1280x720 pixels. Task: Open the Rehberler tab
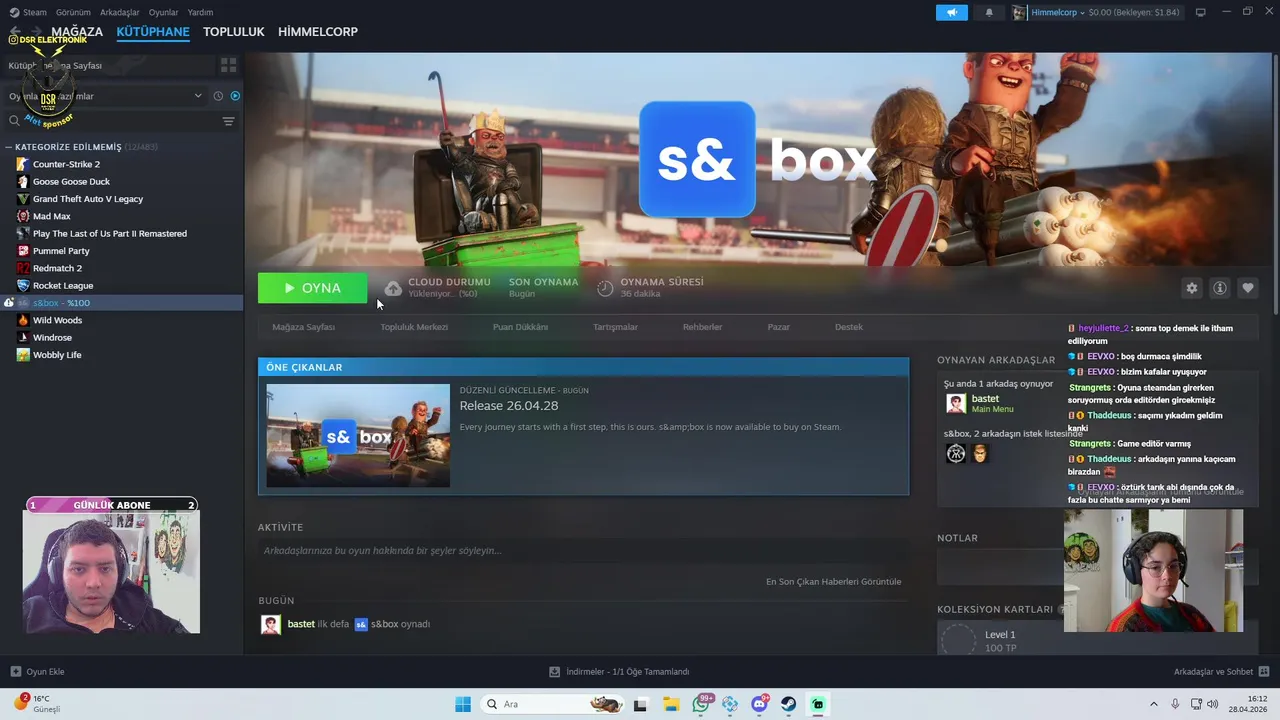point(702,327)
